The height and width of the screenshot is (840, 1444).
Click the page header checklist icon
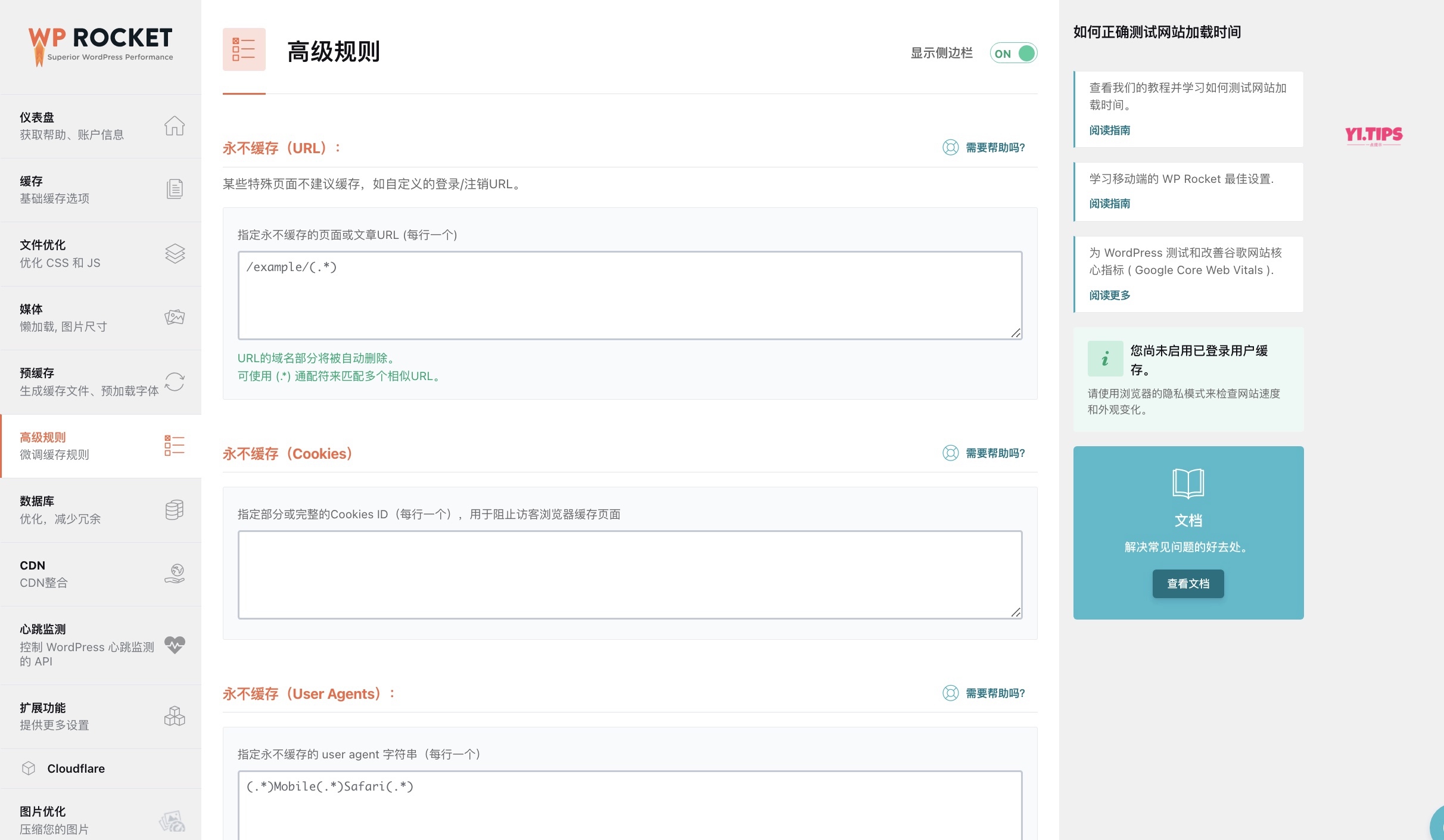[x=244, y=49]
